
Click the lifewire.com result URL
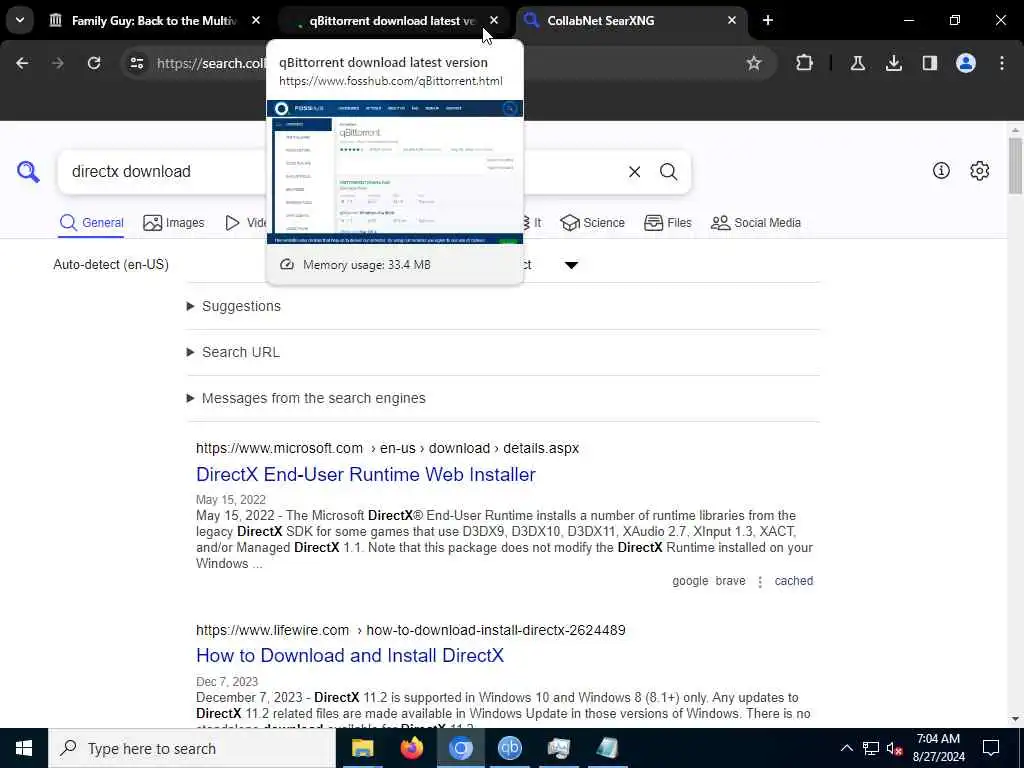point(411,630)
